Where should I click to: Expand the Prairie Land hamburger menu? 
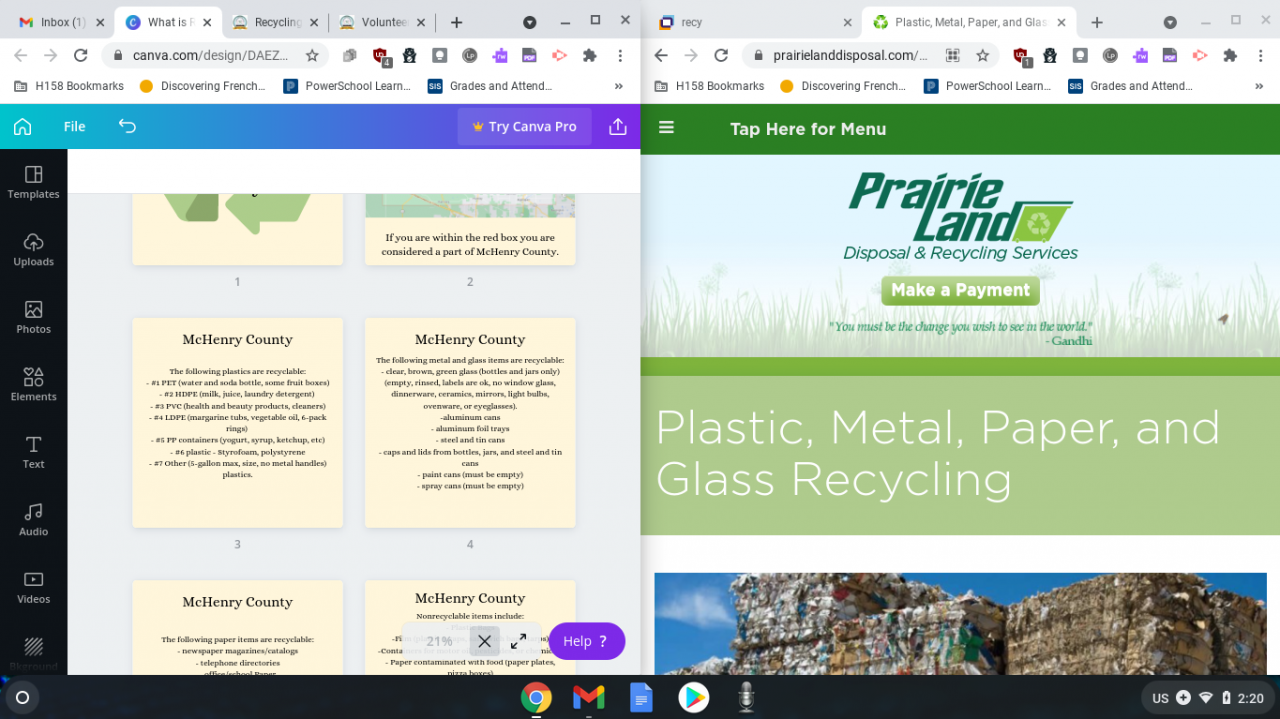667,128
